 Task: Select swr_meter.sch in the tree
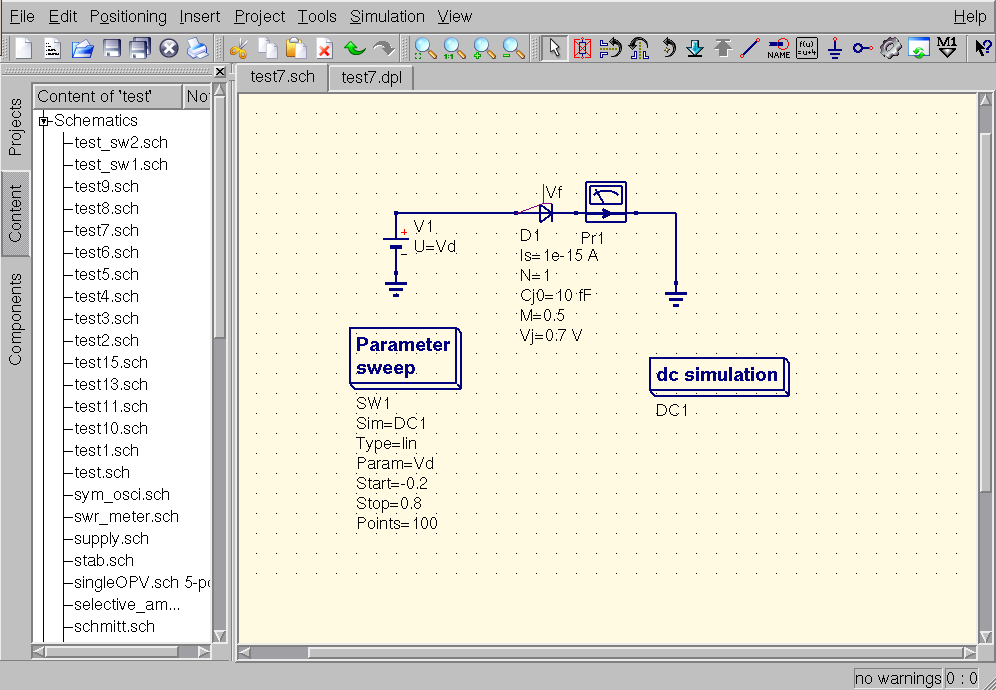(126, 517)
